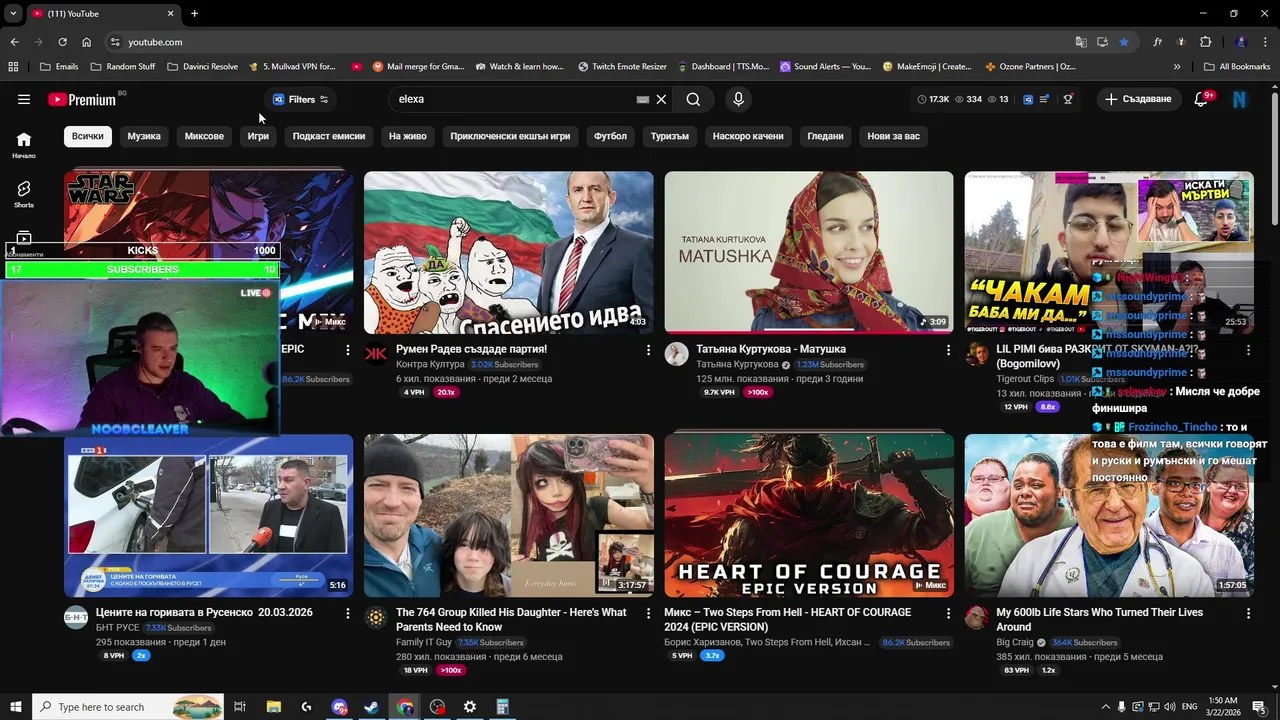Open Контра Култура channel link

click(431, 365)
